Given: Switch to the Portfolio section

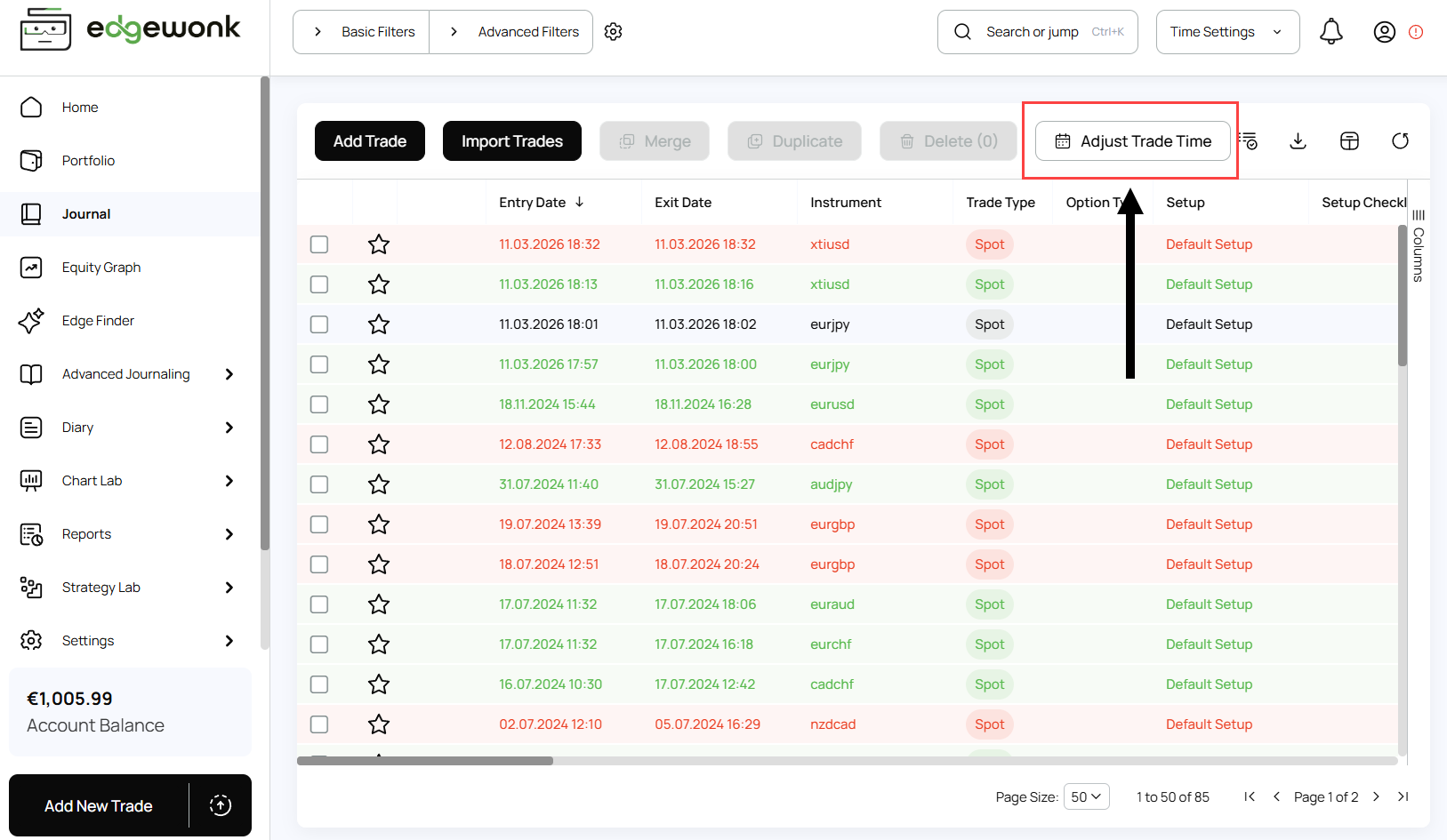Looking at the screenshot, I should point(88,160).
